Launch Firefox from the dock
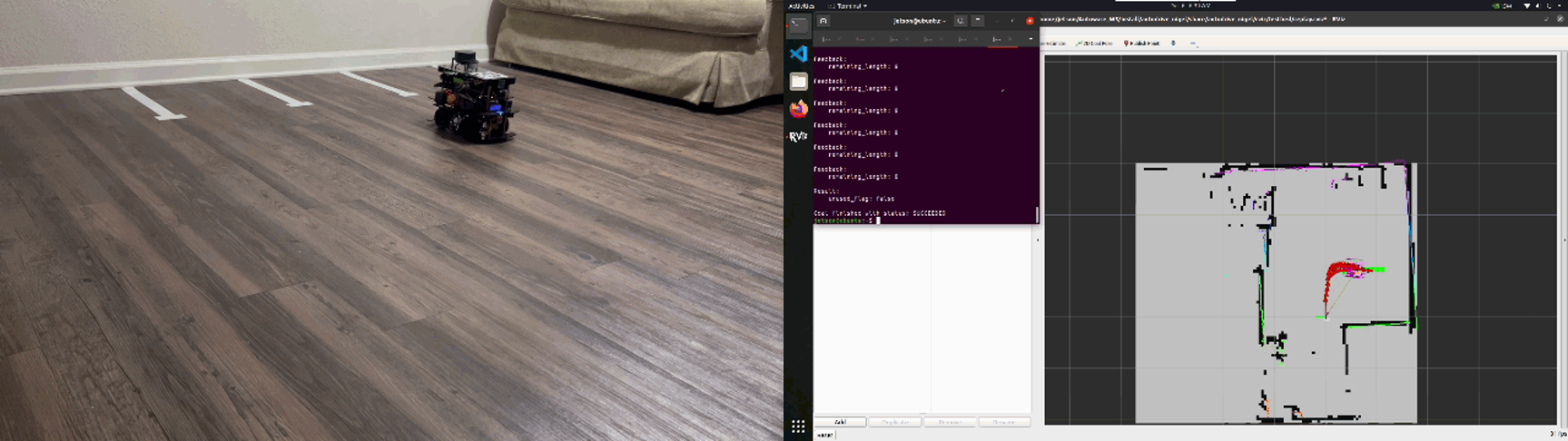 pos(798,109)
